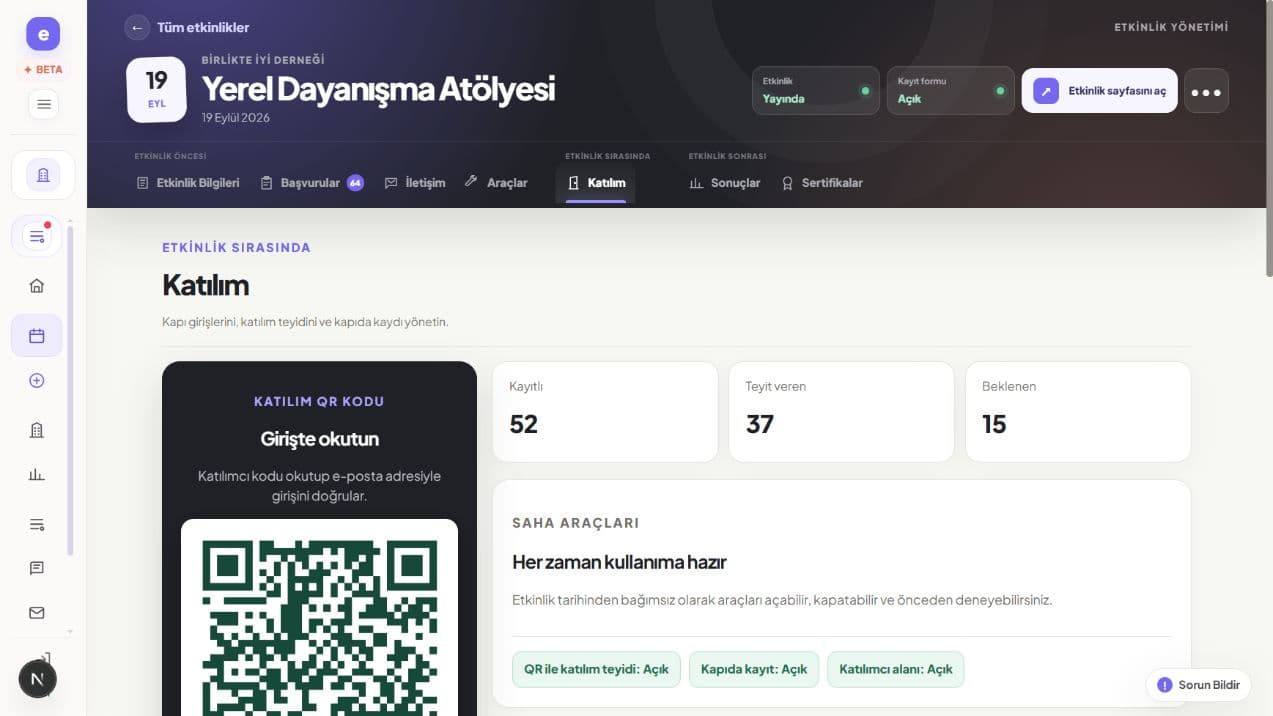Click the 'Her zaman kullanıma hazır' heading
The width and height of the screenshot is (1273, 716).
pos(619,562)
